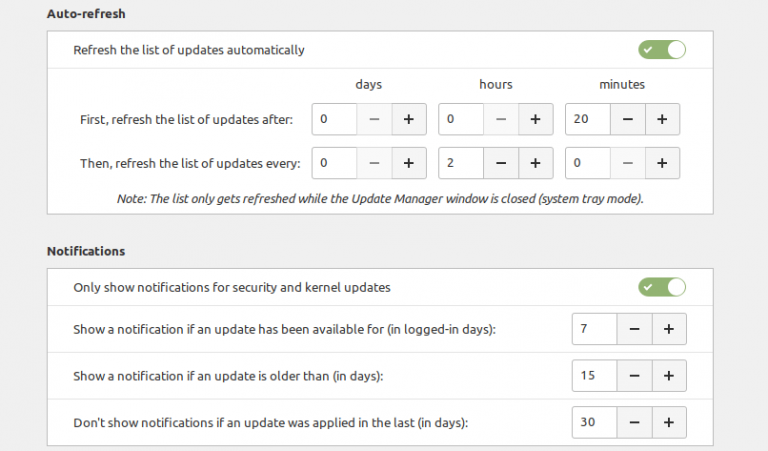The width and height of the screenshot is (768, 451).
Task: Increase update older than days value
Action: click(669, 376)
